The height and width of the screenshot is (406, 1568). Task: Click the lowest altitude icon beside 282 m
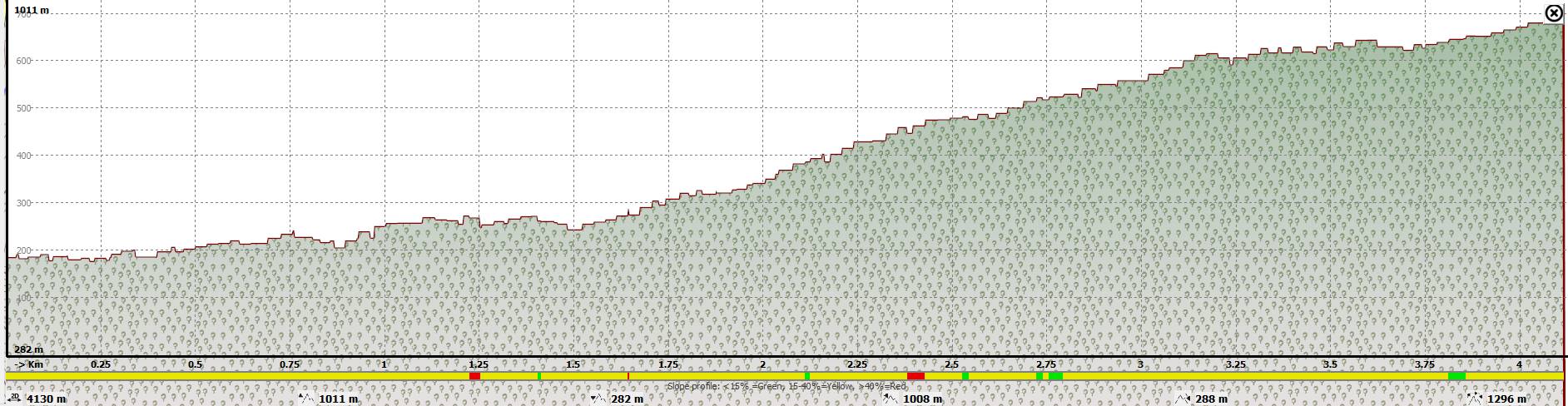click(x=598, y=399)
